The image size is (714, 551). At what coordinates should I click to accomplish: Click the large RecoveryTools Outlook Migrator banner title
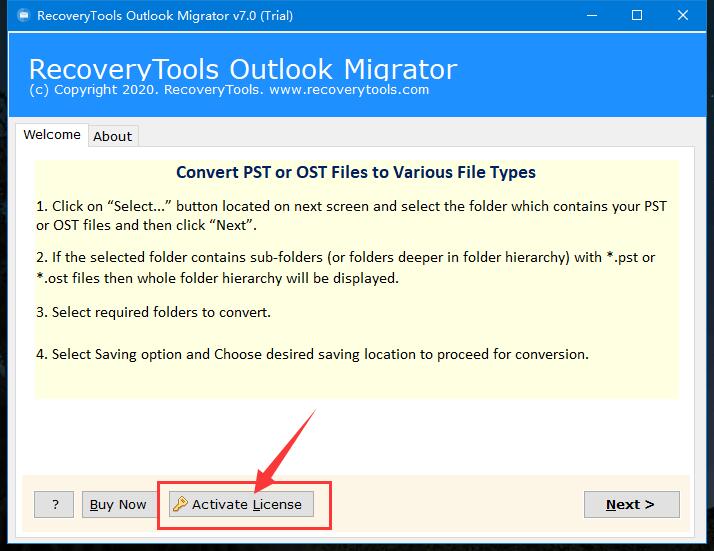(x=243, y=70)
